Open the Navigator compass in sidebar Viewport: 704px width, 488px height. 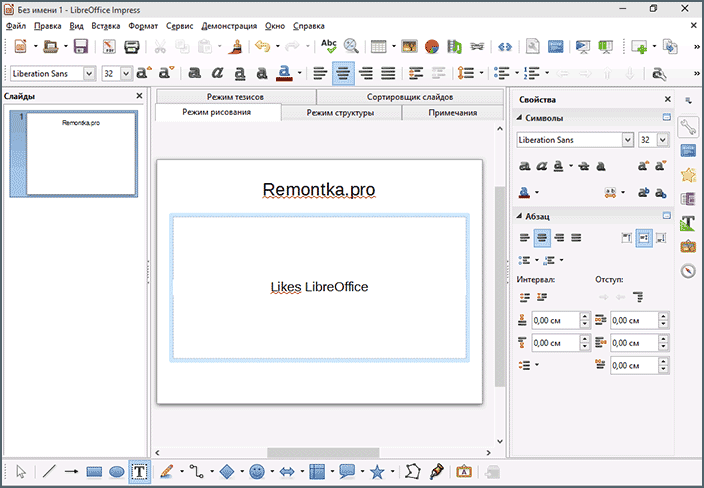click(x=688, y=271)
